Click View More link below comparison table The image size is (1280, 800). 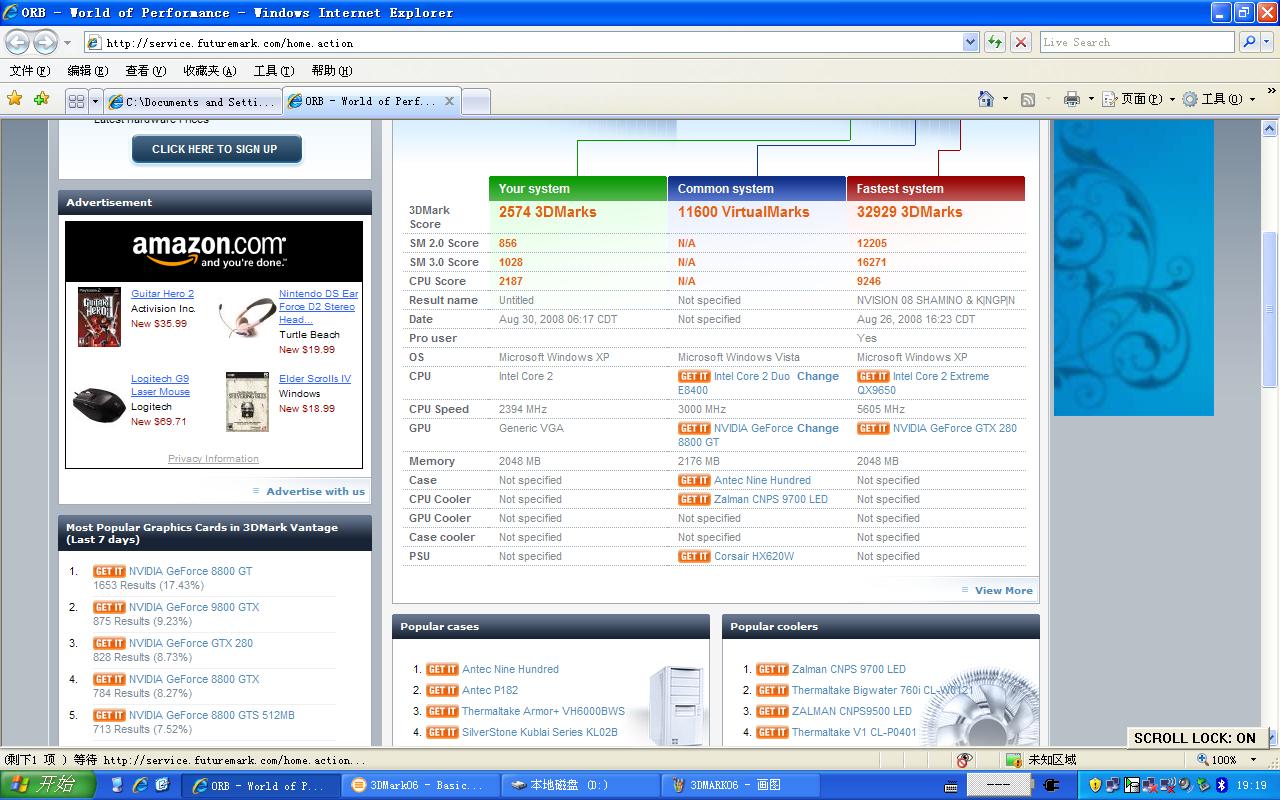(x=1003, y=590)
